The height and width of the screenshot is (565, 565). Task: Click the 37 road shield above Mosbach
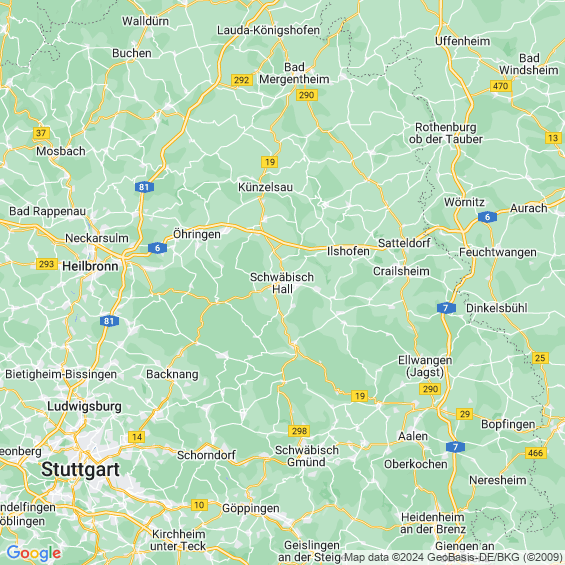point(41,133)
